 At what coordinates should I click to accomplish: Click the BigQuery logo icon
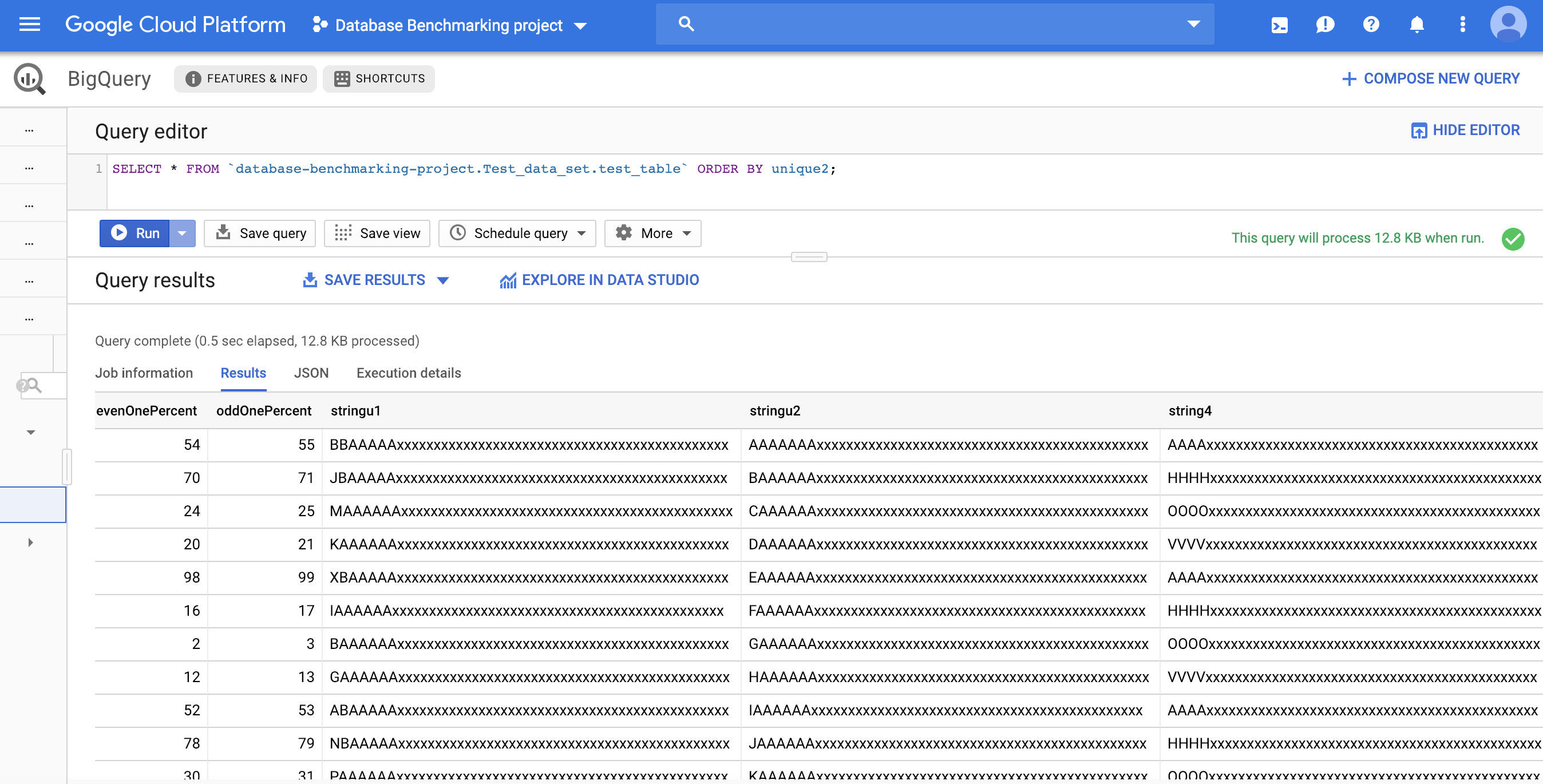point(29,78)
